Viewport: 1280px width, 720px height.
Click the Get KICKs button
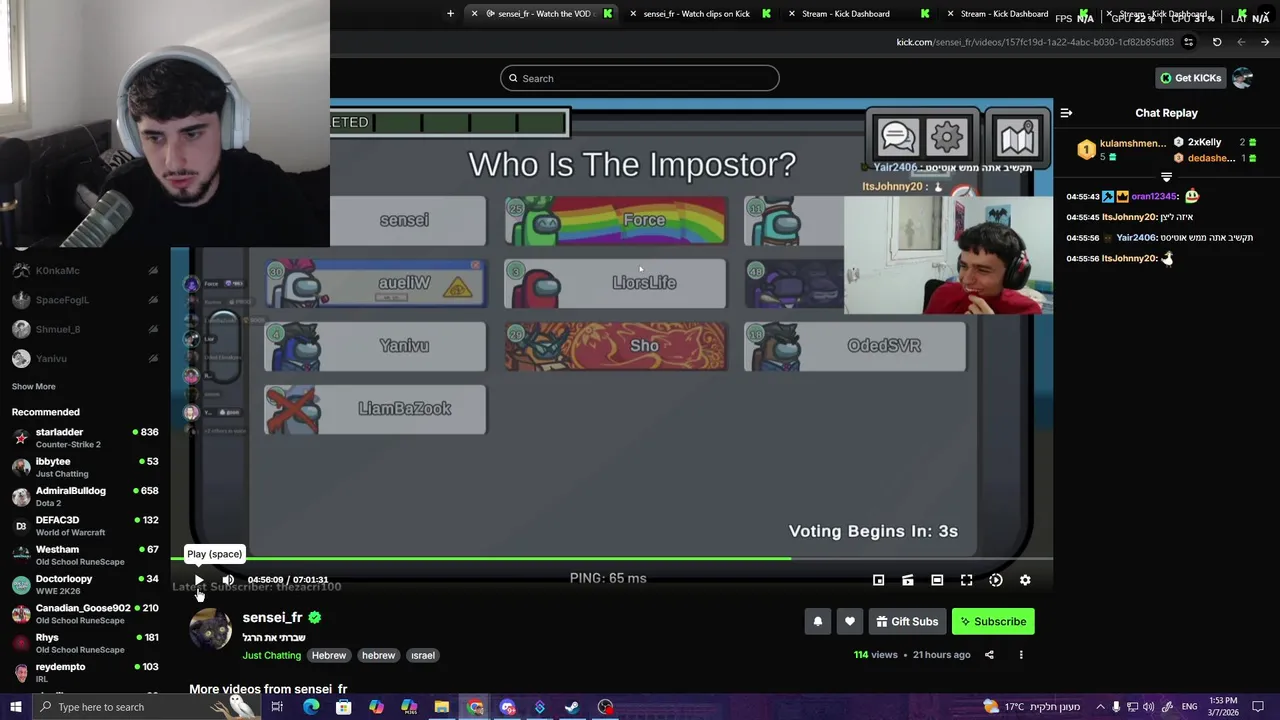pyautogui.click(x=1190, y=78)
